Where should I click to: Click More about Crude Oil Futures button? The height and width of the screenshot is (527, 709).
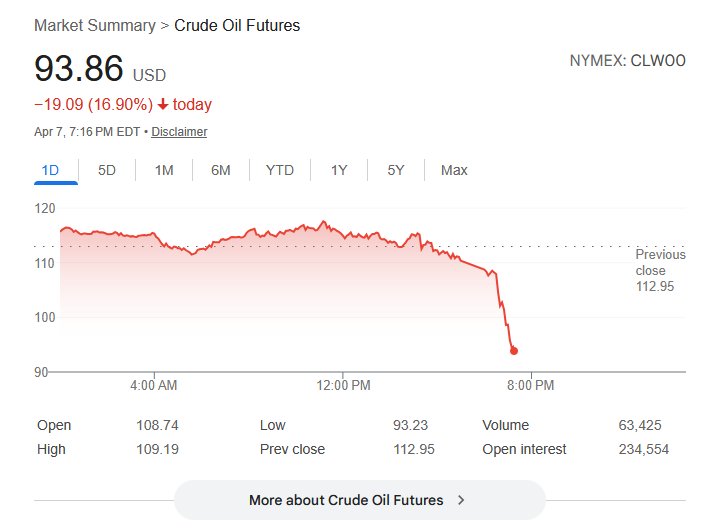[x=346, y=500]
